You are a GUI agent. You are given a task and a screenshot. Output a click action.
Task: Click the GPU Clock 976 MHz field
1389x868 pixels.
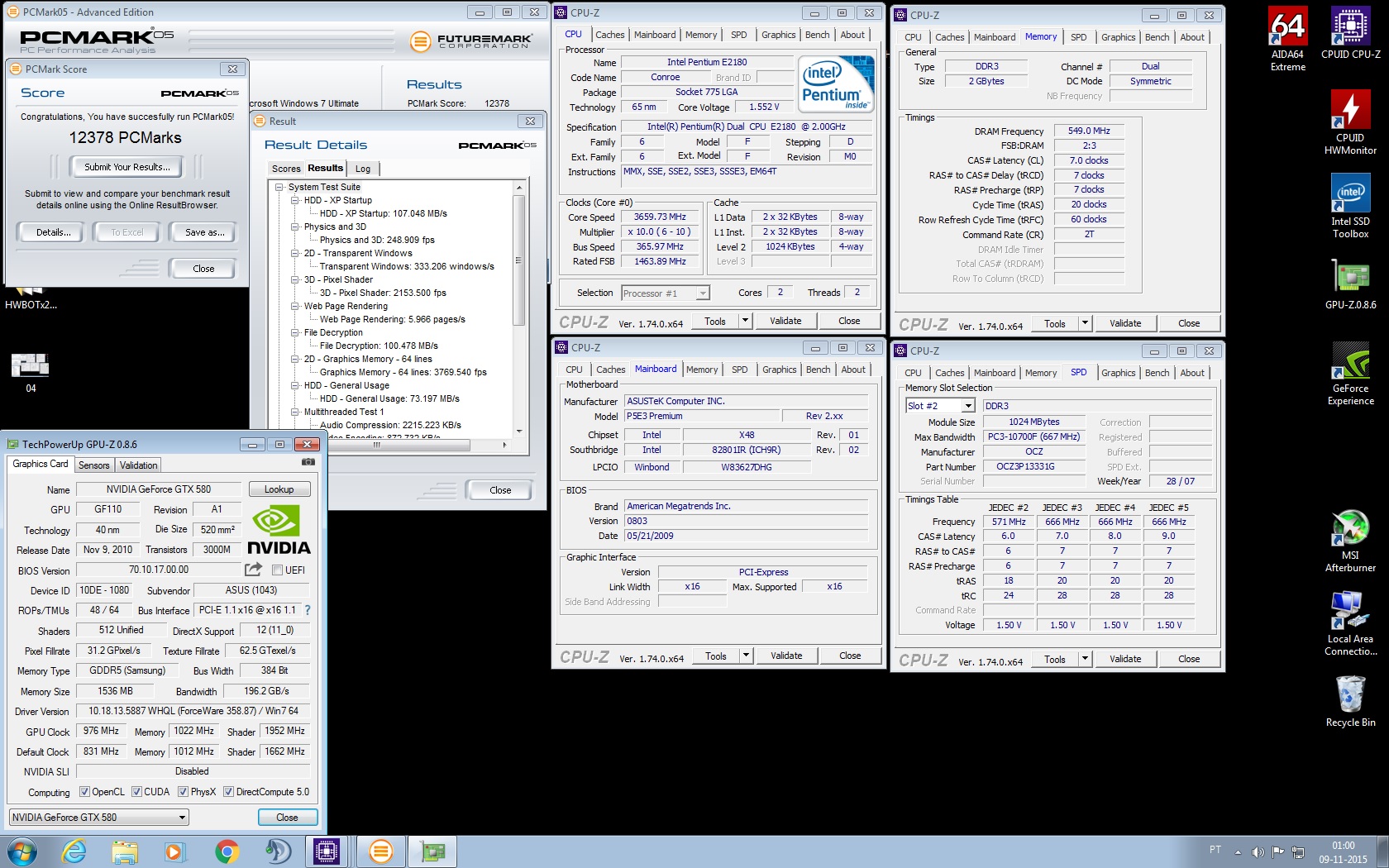(101, 732)
